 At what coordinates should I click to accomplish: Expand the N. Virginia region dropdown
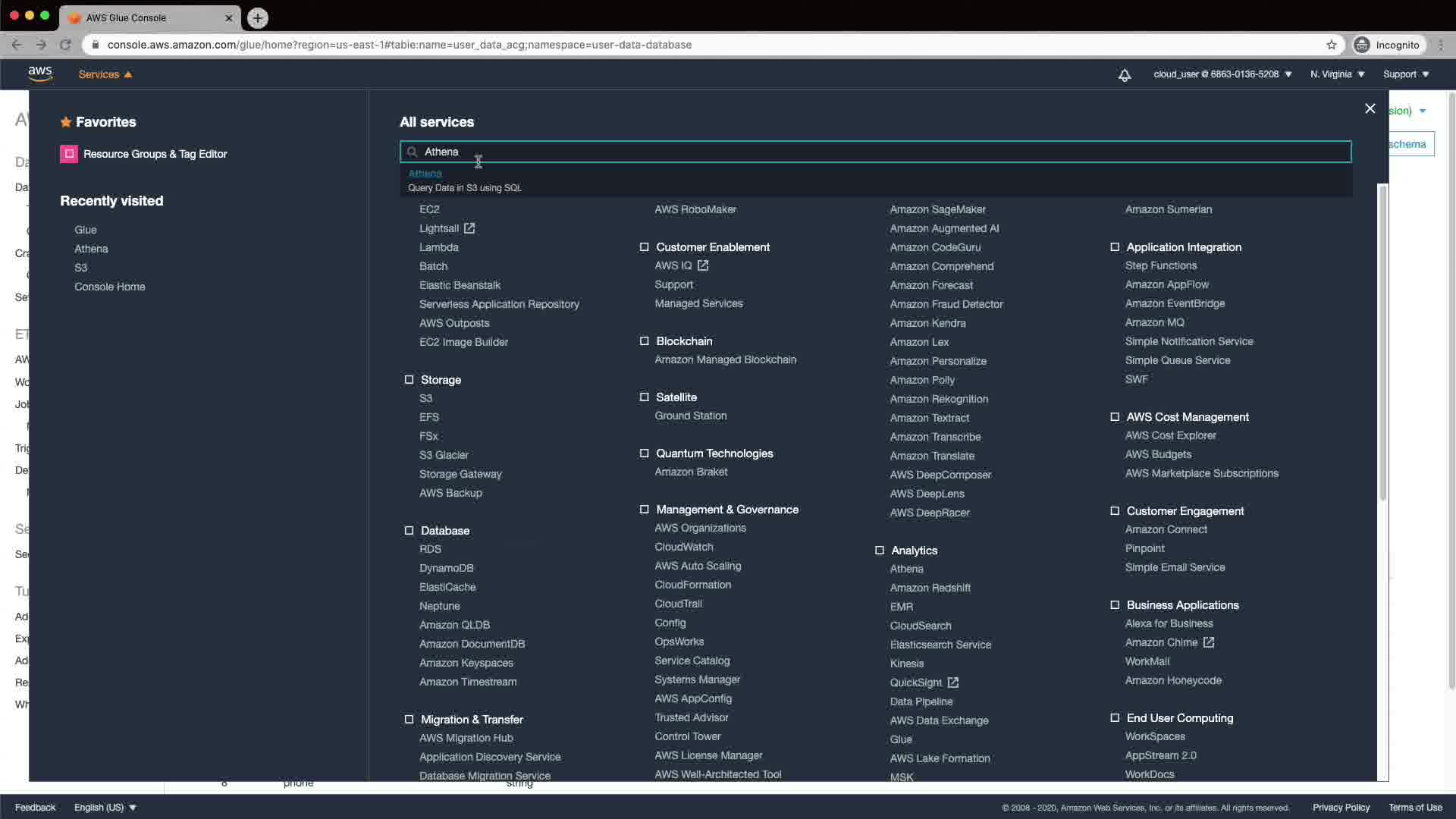1337,74
